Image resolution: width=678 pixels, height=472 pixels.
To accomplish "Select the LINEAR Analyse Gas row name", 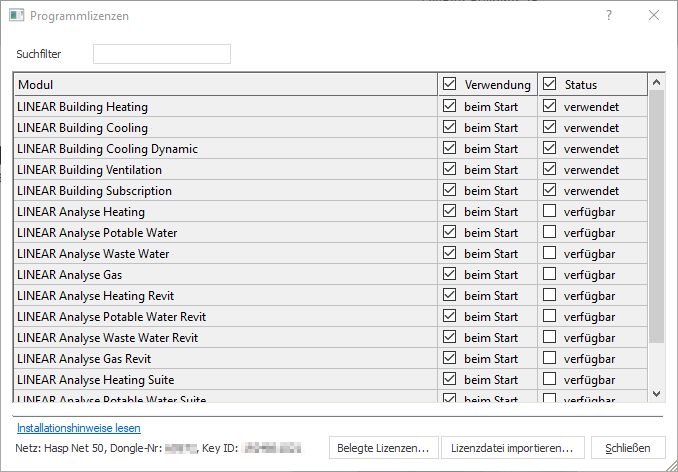I will (x=70, y=275).
